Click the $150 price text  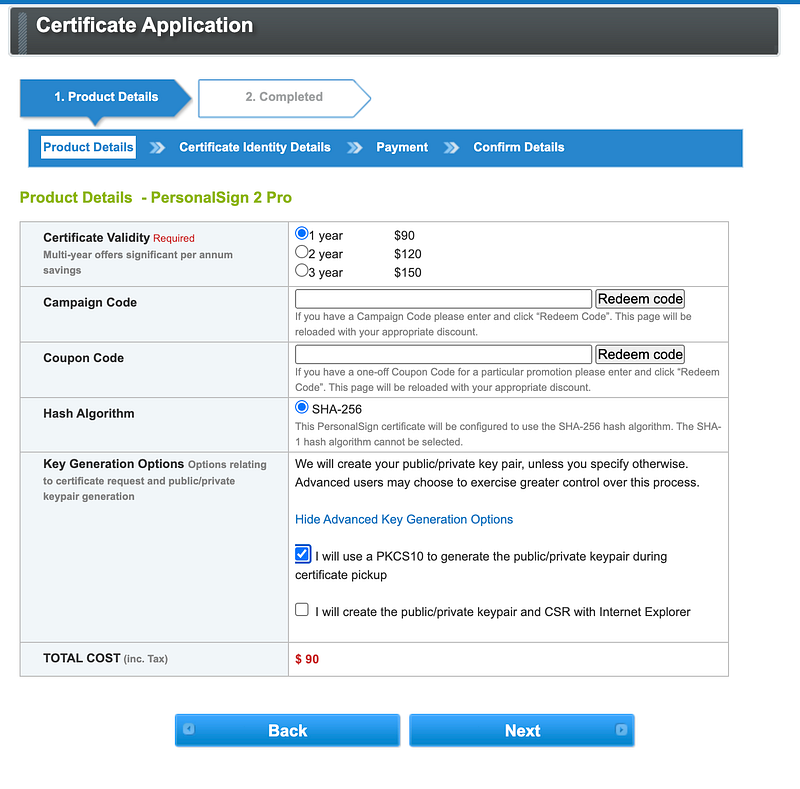408,273
